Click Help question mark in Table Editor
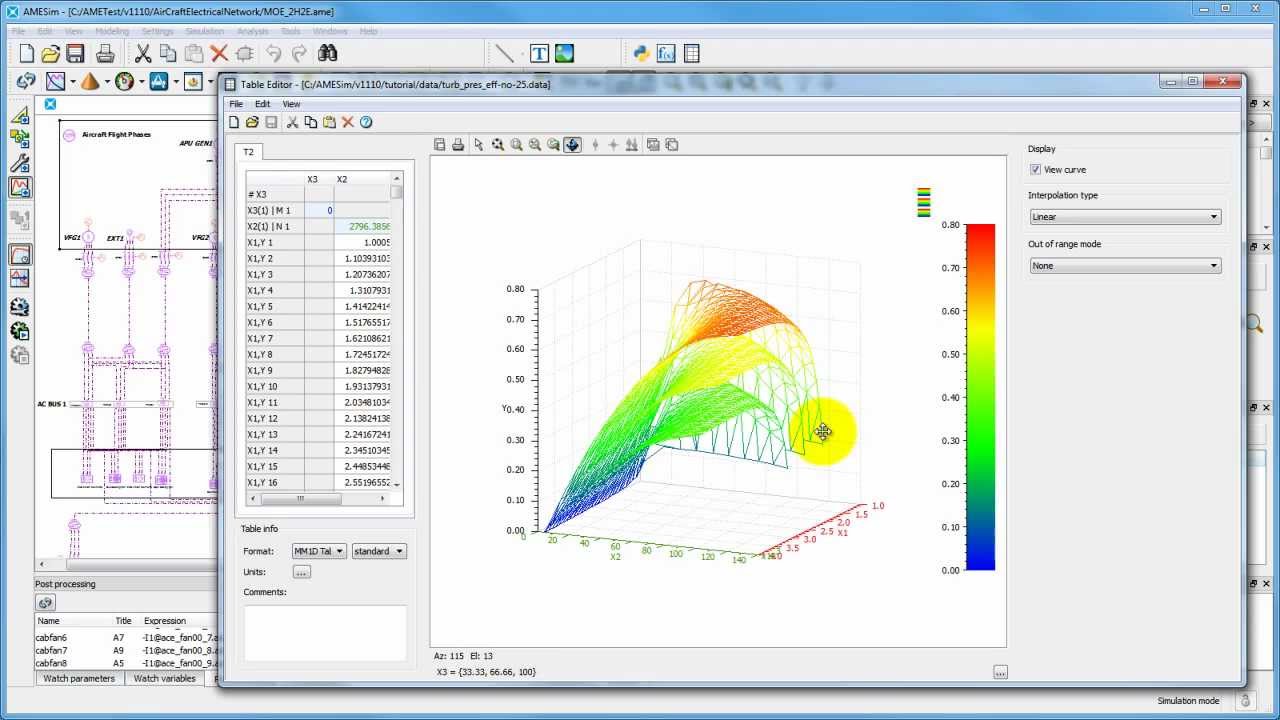Viewport: 1280px width, 720px height. coord(366,122)
